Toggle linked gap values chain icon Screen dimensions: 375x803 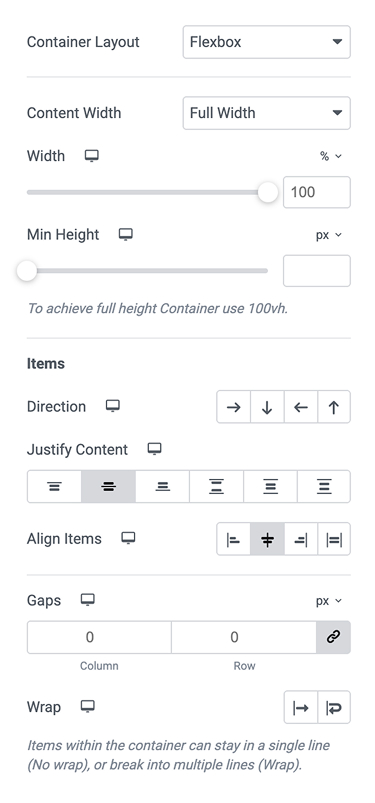pos(334,638)
